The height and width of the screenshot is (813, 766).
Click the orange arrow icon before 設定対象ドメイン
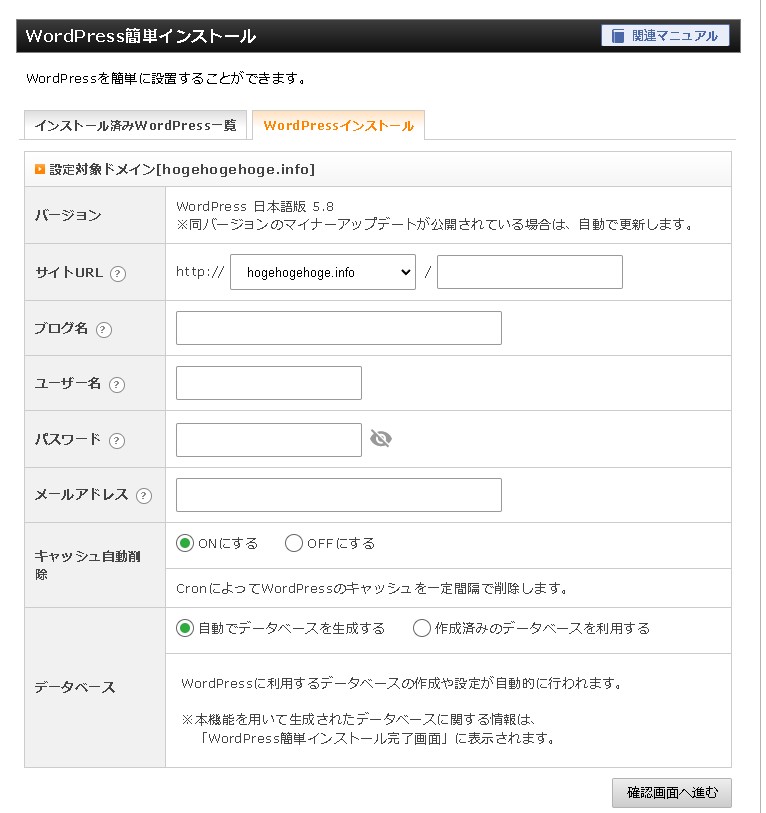pyautogui.click(x=40, y=170)
